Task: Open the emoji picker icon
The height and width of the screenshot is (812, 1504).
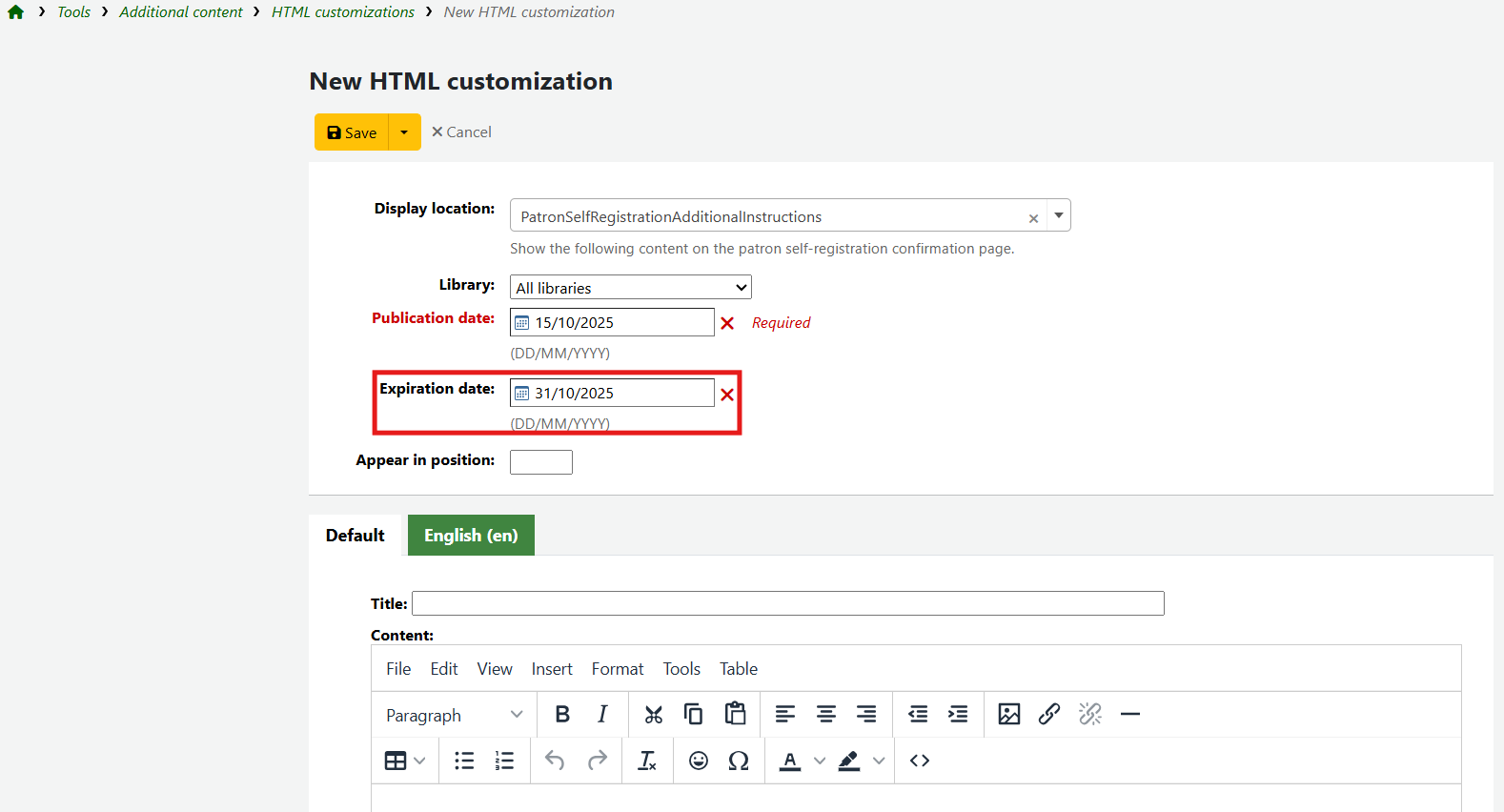Action: [x=699, y=761]
